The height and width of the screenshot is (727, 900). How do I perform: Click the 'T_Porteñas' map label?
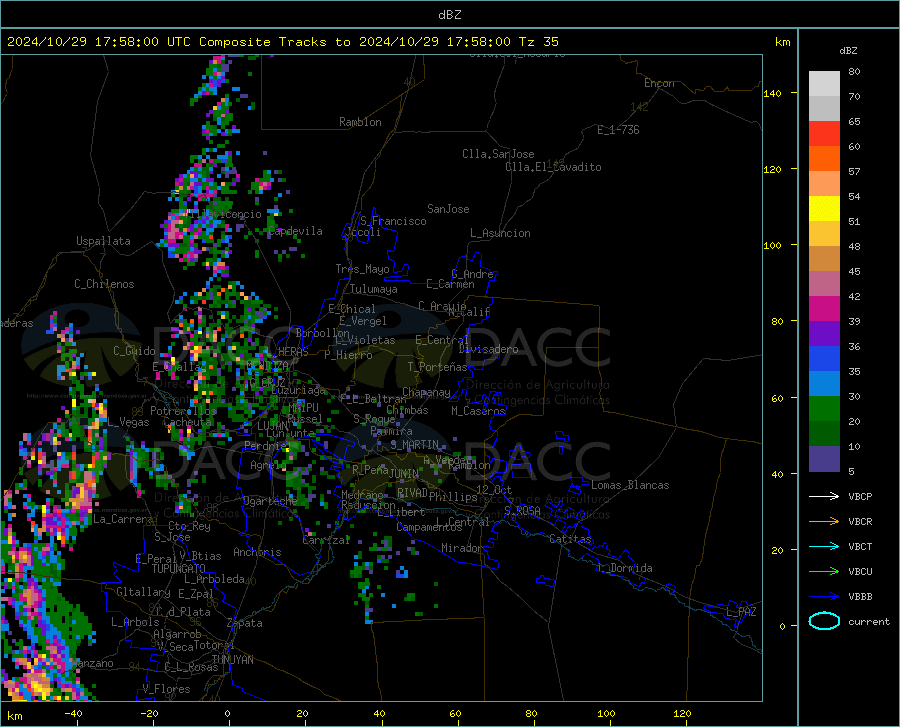pos(437,367)
